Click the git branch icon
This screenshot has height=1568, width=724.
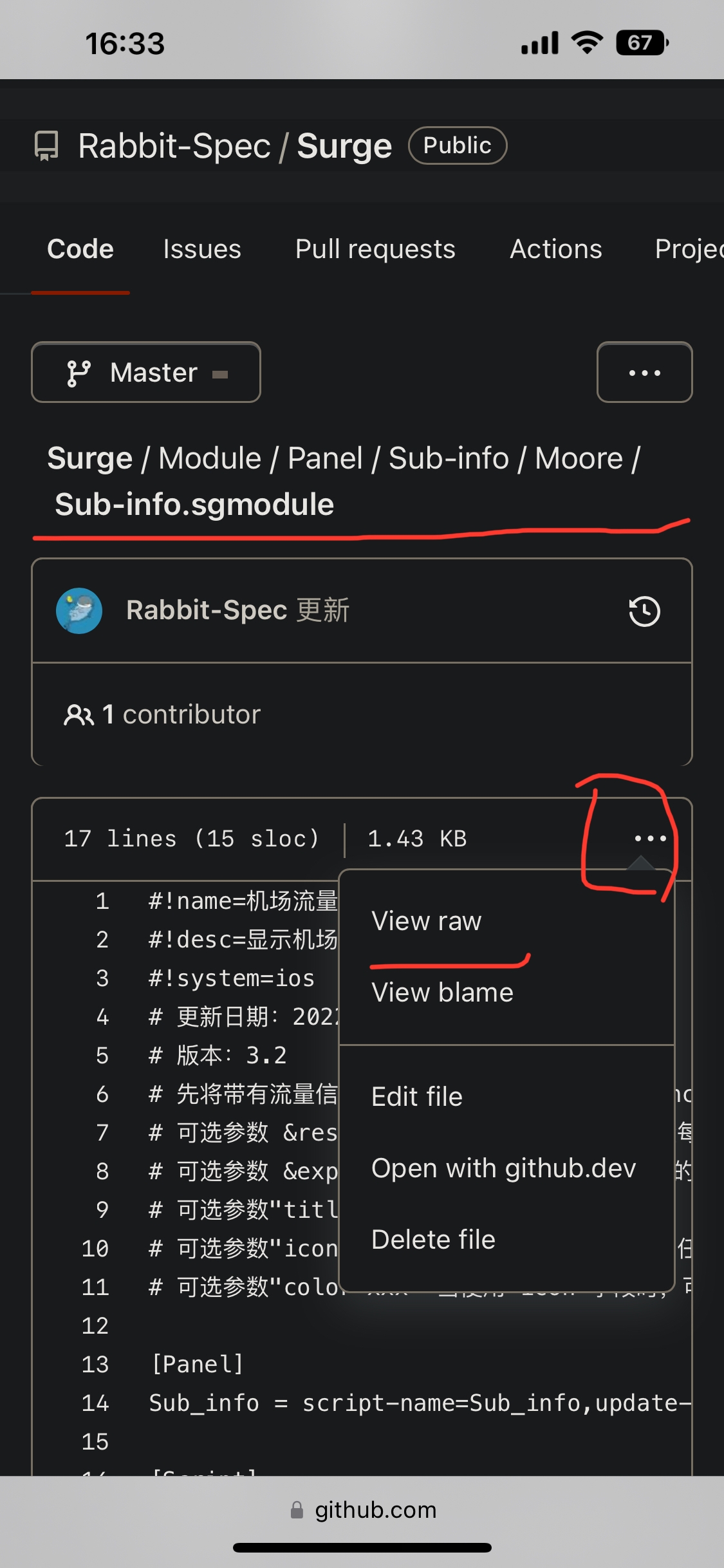79,373
